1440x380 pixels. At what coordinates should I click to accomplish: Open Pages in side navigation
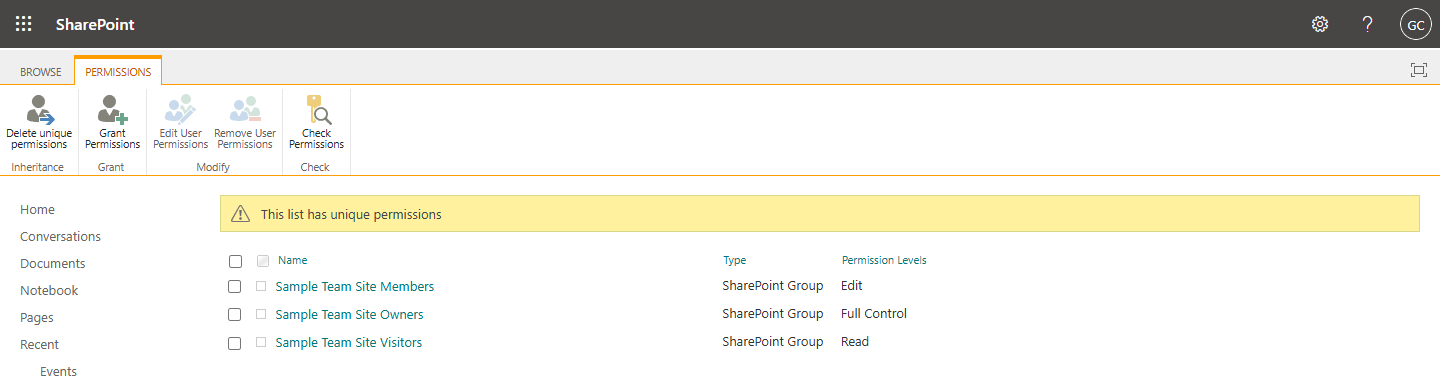[x=37, y=317]
